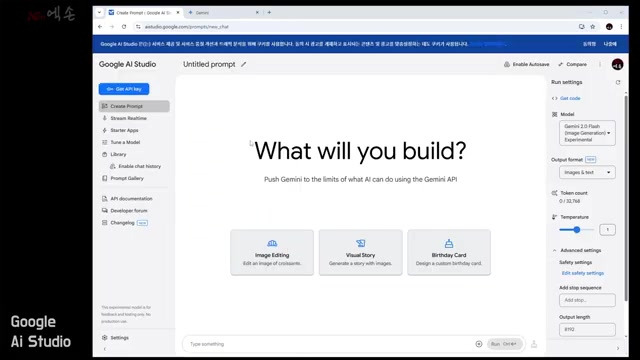Click the Compare button
Image resolution: width=640 pixels, height=360 pixels.
[x=573, y=64]
